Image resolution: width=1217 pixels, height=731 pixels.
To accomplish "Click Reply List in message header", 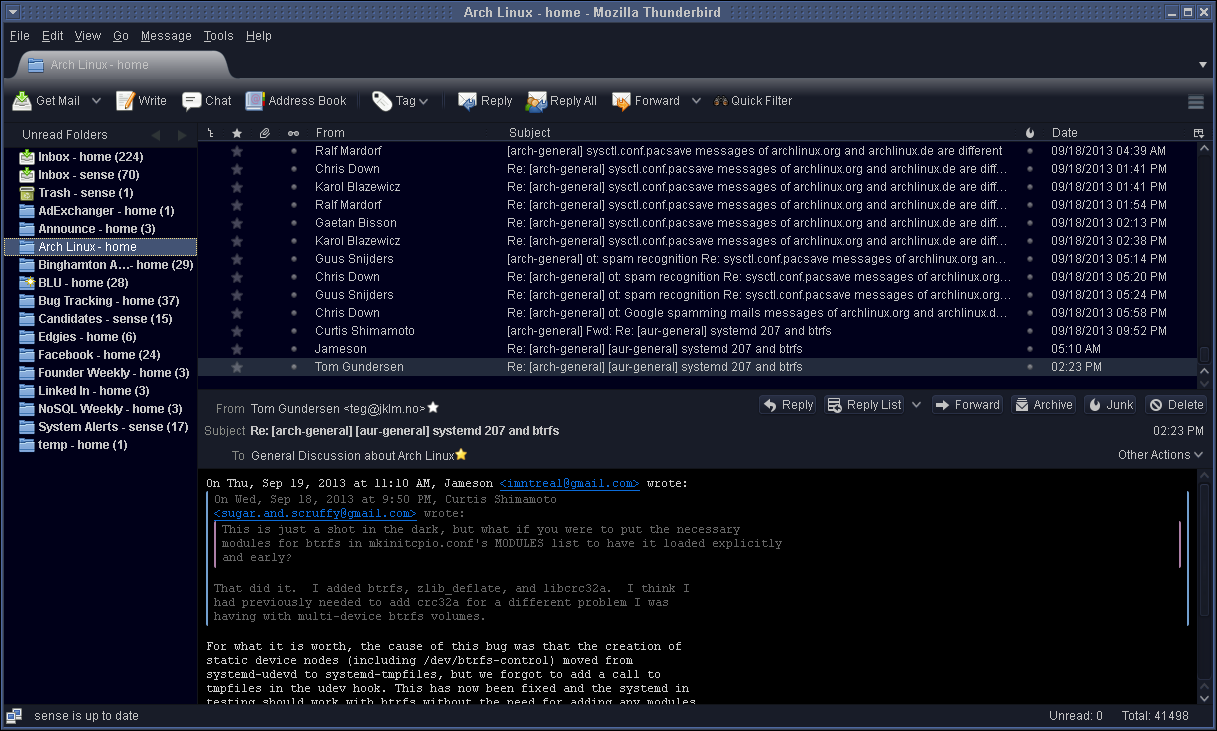I will click(x=864, y=405).
